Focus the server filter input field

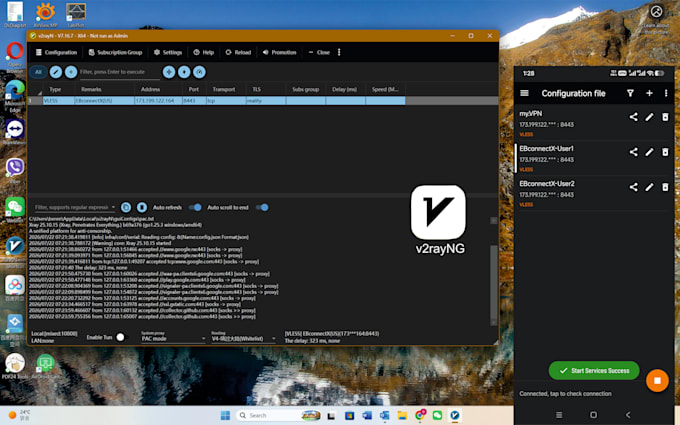click(119, 72)
